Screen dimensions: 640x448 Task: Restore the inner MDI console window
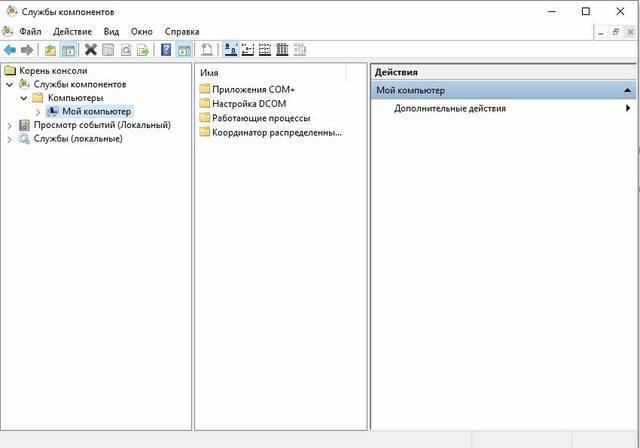tap(616, 32)
